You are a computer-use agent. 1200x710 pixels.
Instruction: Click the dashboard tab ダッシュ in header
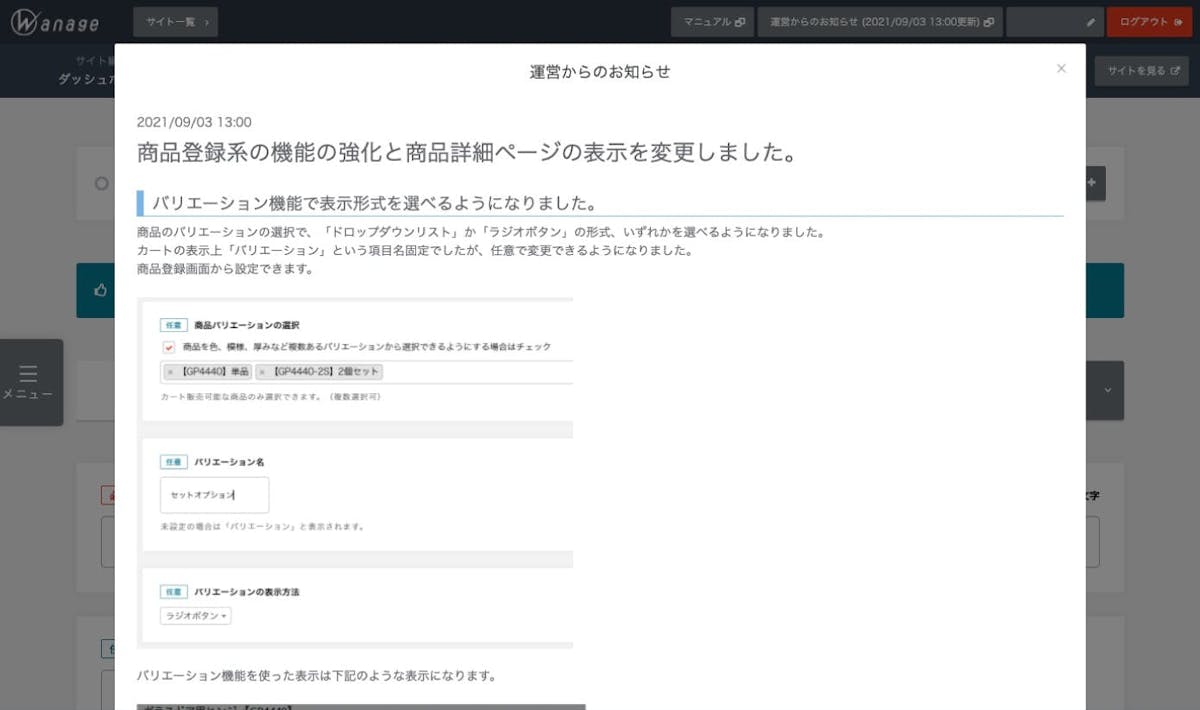point(85,79)
